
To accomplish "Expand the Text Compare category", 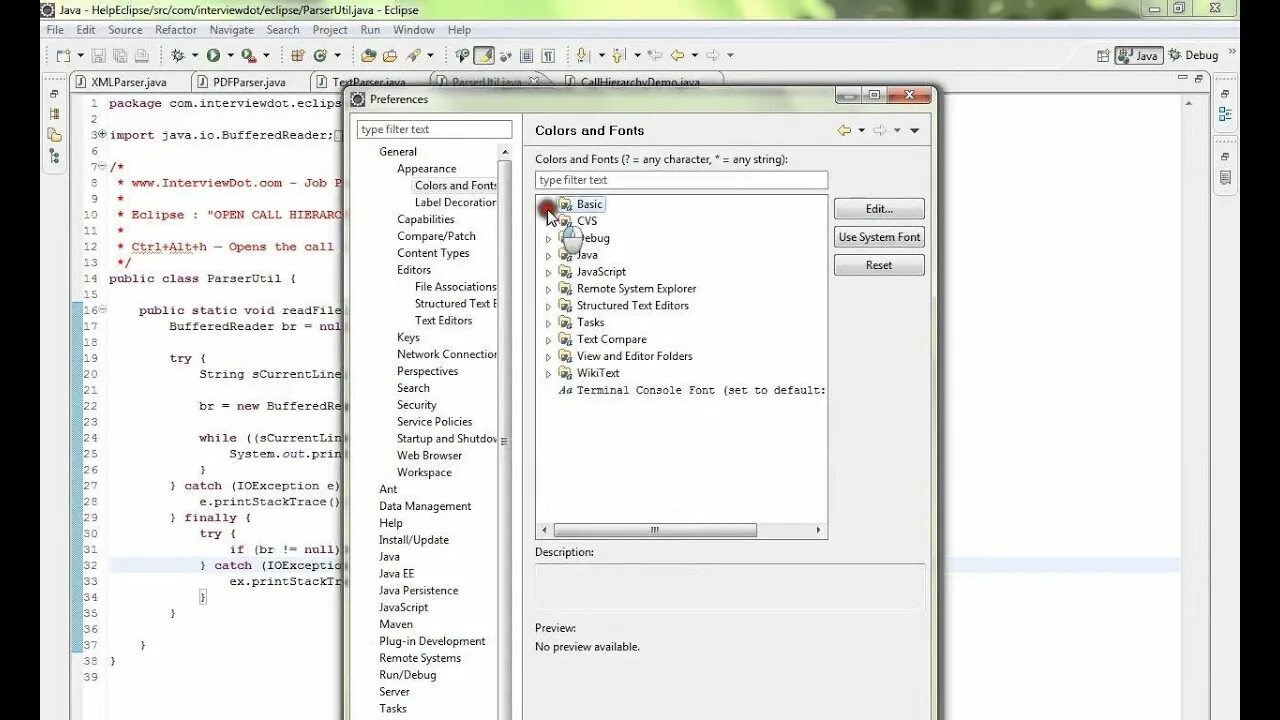I will 548,340.
